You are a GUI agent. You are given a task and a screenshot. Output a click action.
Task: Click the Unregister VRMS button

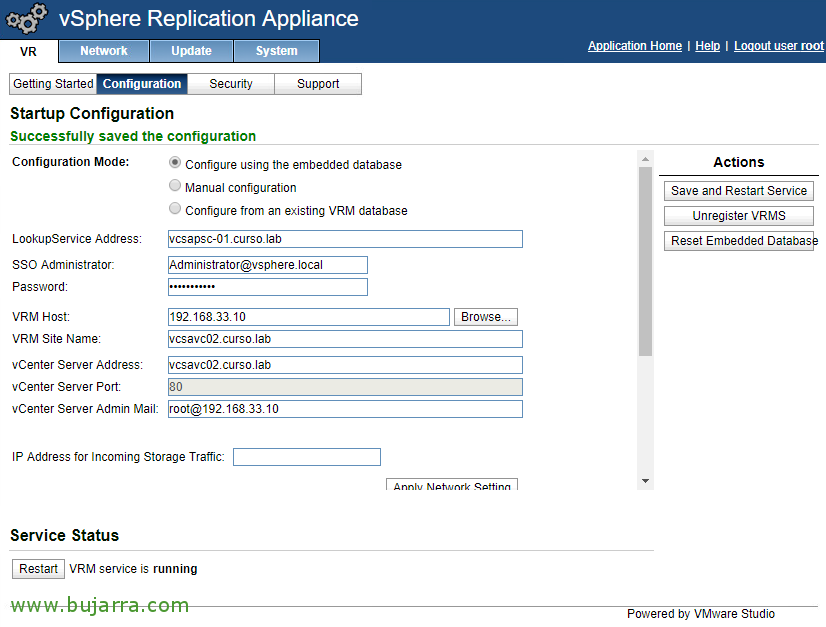point(739,216)
